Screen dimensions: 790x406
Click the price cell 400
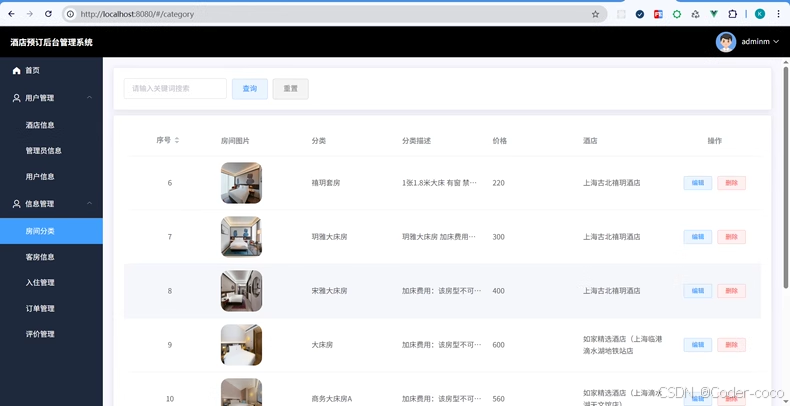click(498, 291)
